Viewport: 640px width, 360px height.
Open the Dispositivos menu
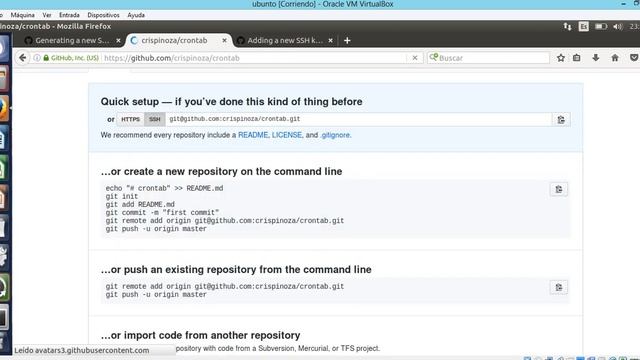(103, 15)
